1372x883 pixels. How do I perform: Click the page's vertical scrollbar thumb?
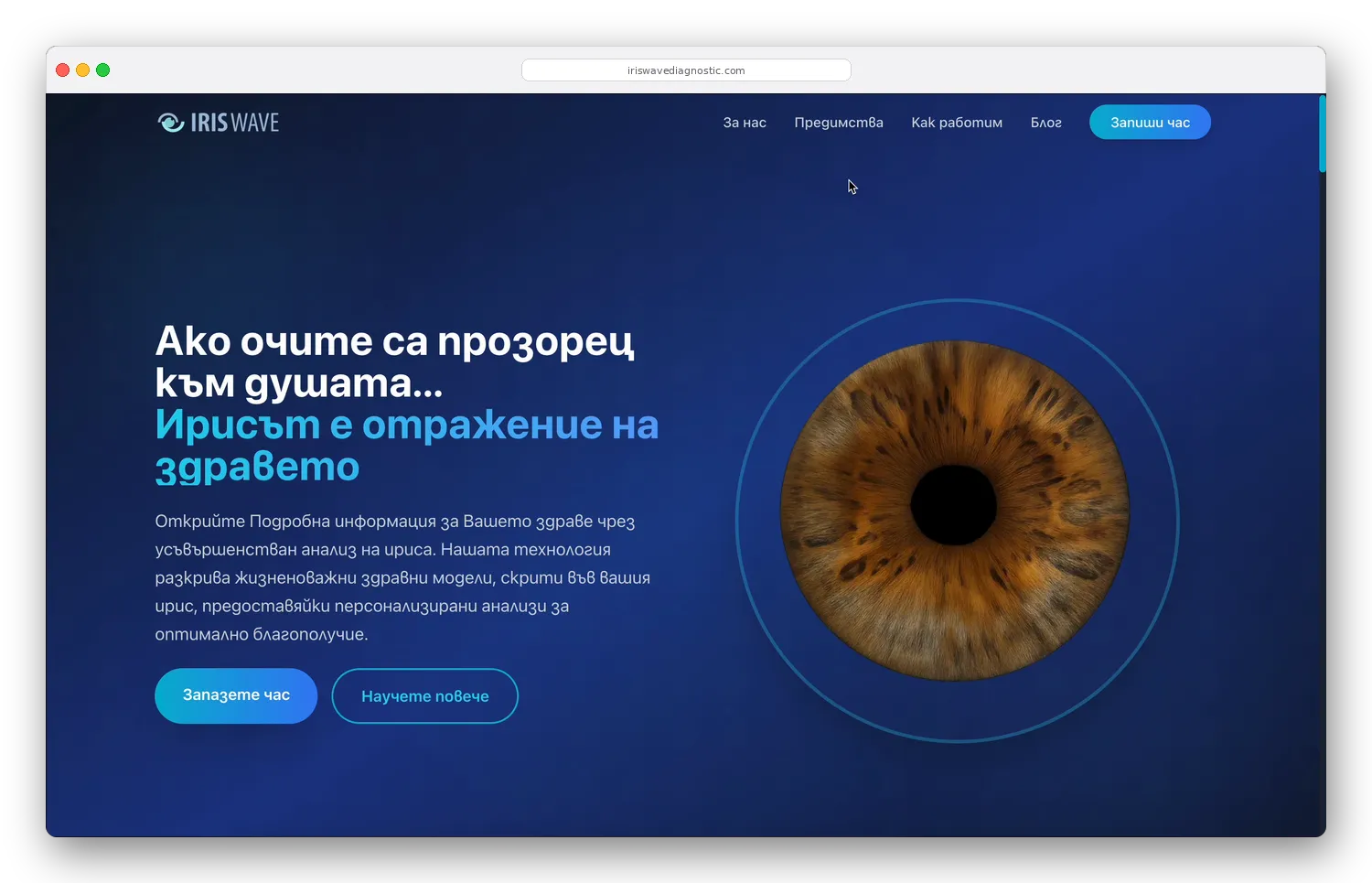pos(1322,134)
